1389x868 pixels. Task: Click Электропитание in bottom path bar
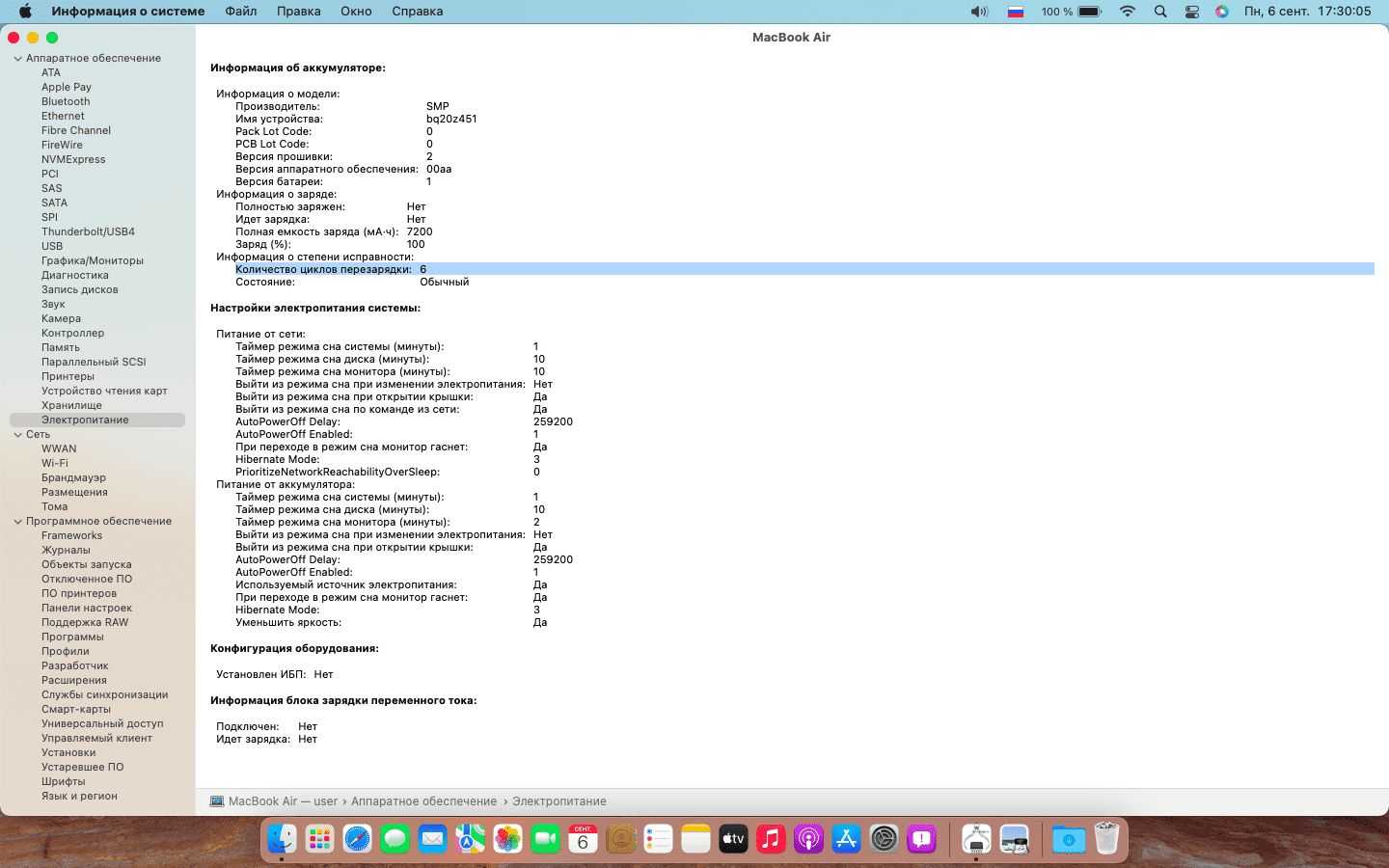tap(559, 801)
